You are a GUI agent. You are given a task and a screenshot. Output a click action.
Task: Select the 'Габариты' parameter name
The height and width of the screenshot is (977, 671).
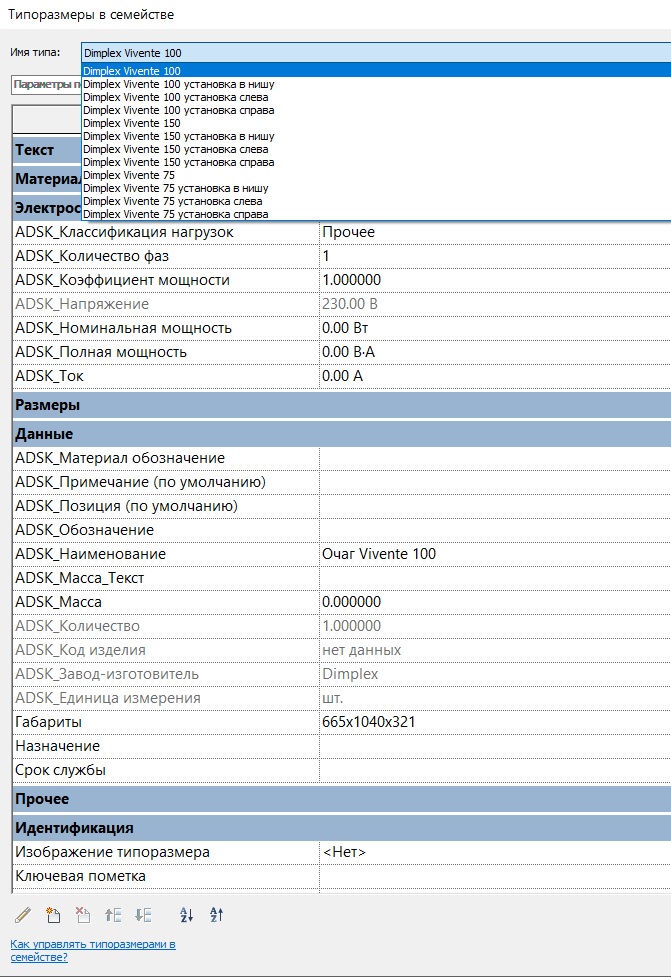(49, 722)
